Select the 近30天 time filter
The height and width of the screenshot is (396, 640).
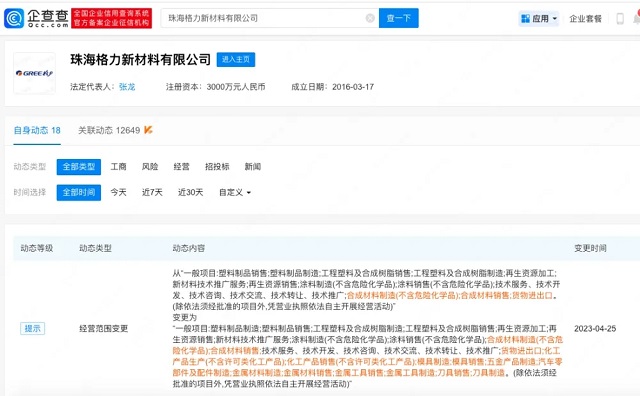tap(190, 192)
